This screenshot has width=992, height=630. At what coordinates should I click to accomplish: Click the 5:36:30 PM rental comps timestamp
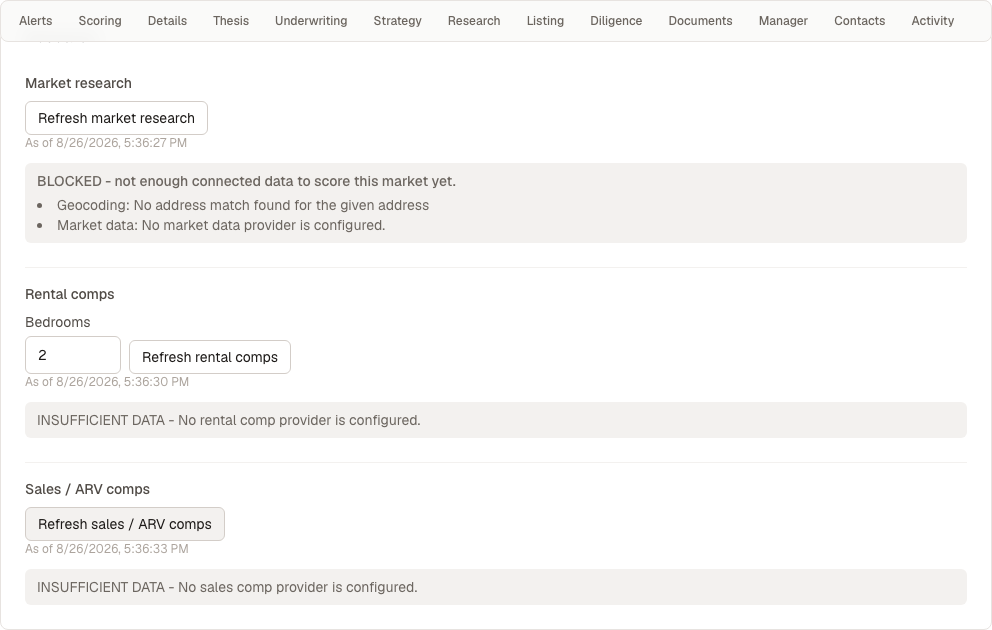pos(107,382)
